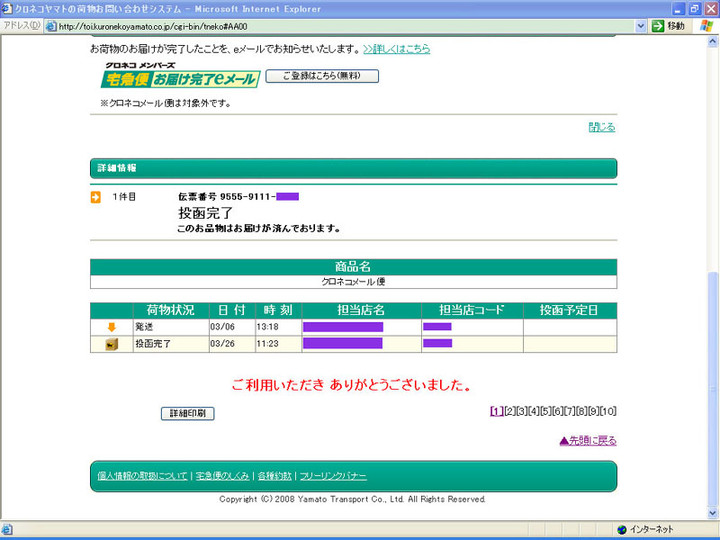Click the 詳細印刷 button
This screenshot has width=720, height=540.
tap(187, 413)
